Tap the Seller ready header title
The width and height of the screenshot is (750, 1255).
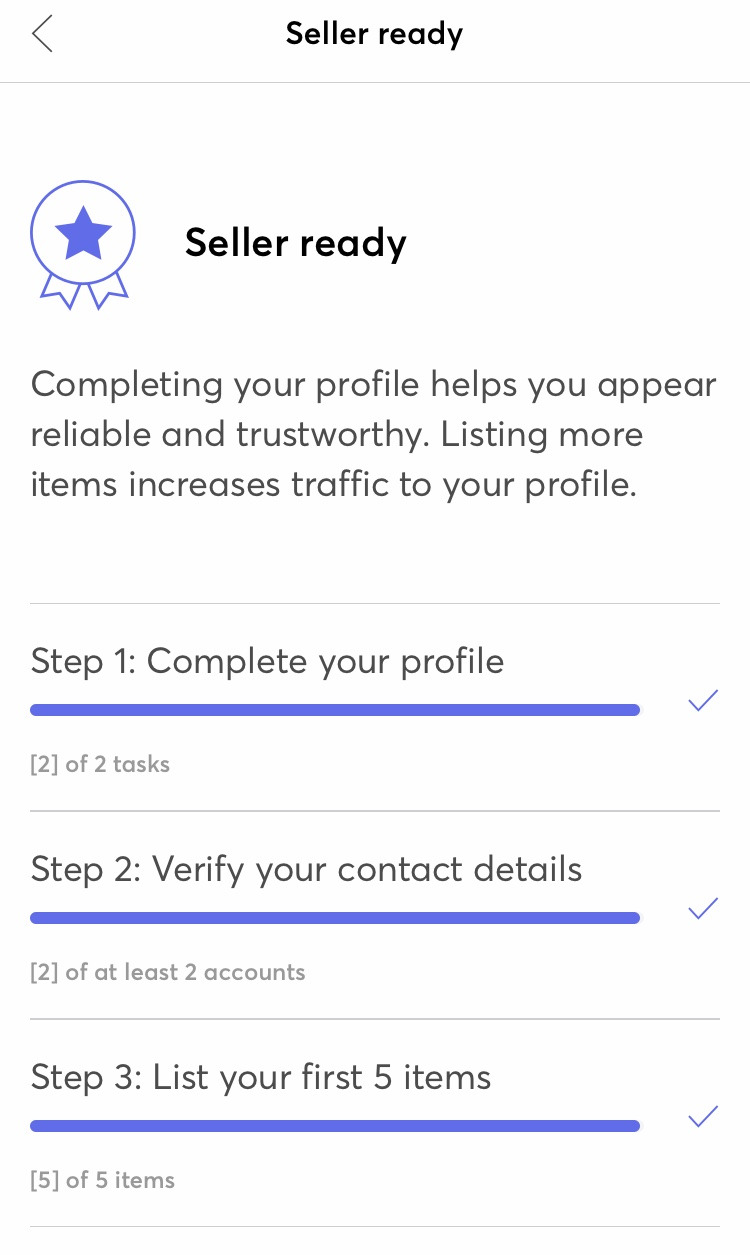374,34
